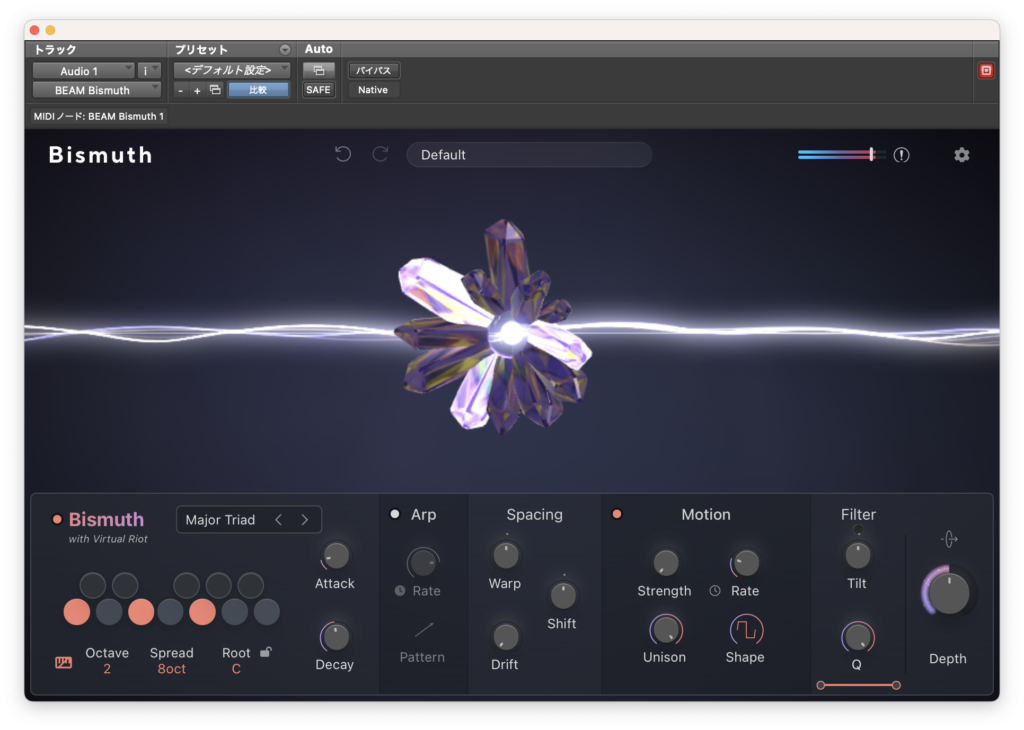The width and height of the screenshot is (1024, 730).
Task: Open the デフォルト設定 preset dropdown
Action: click(x=232, y=70)
